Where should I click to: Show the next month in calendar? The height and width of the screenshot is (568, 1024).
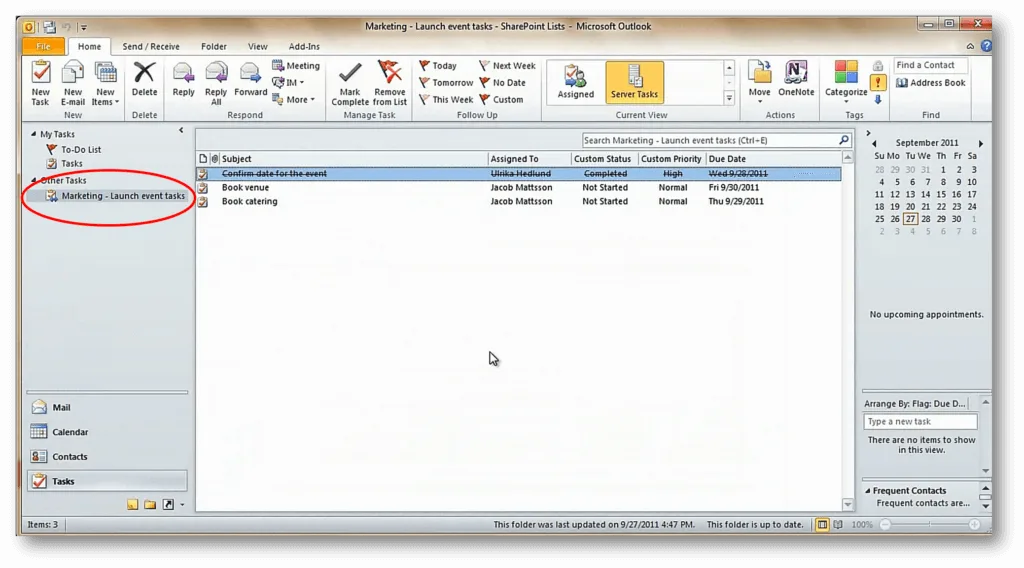point(980,143)
